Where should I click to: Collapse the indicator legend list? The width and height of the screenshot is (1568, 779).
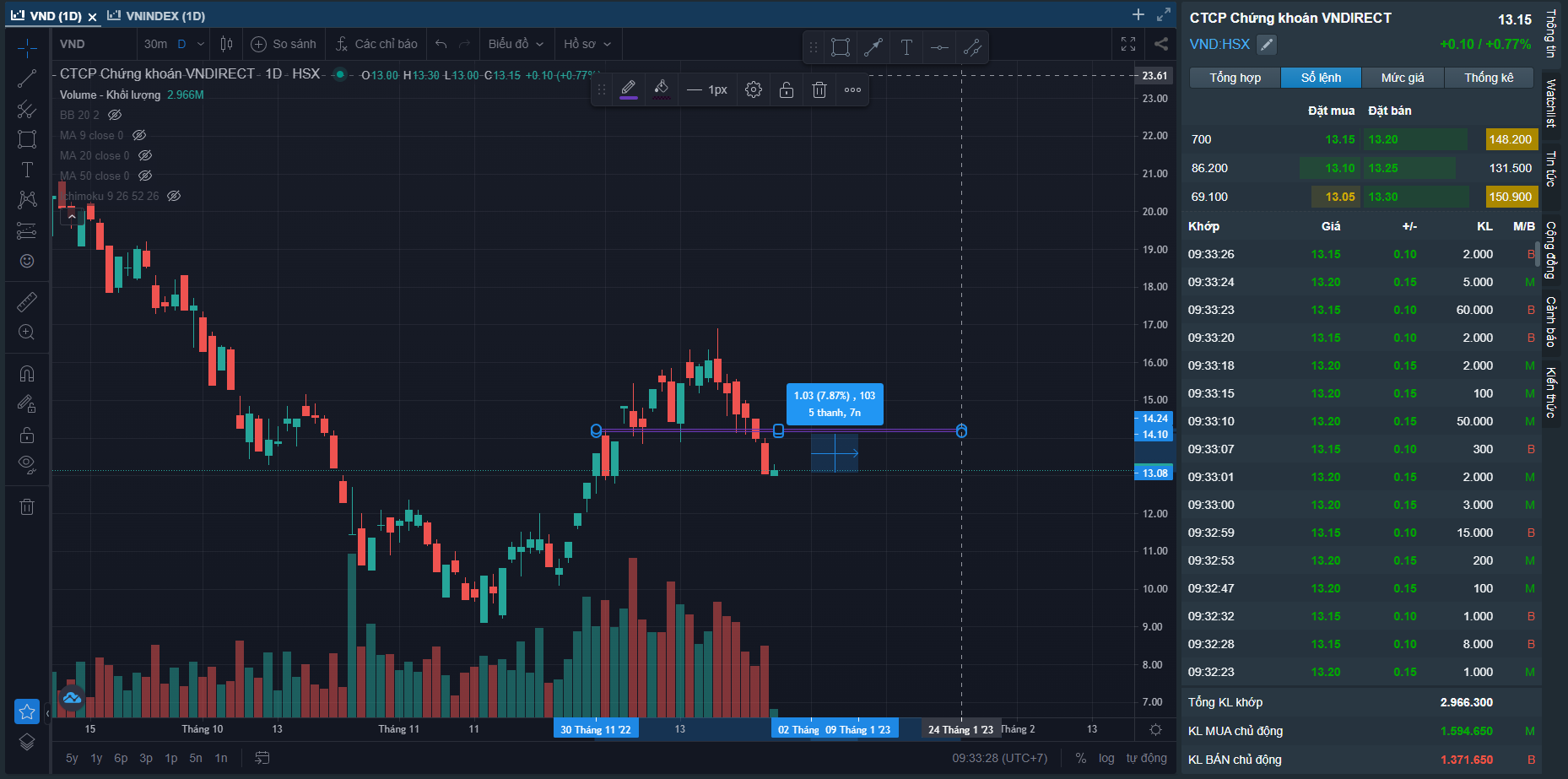72,216
